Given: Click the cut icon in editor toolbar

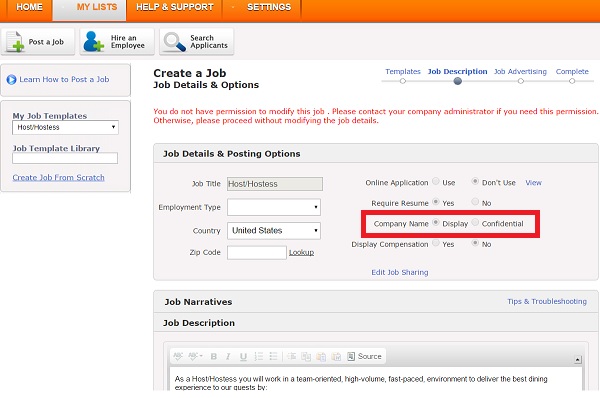Looking at the screenshot, I should point(292,356).
